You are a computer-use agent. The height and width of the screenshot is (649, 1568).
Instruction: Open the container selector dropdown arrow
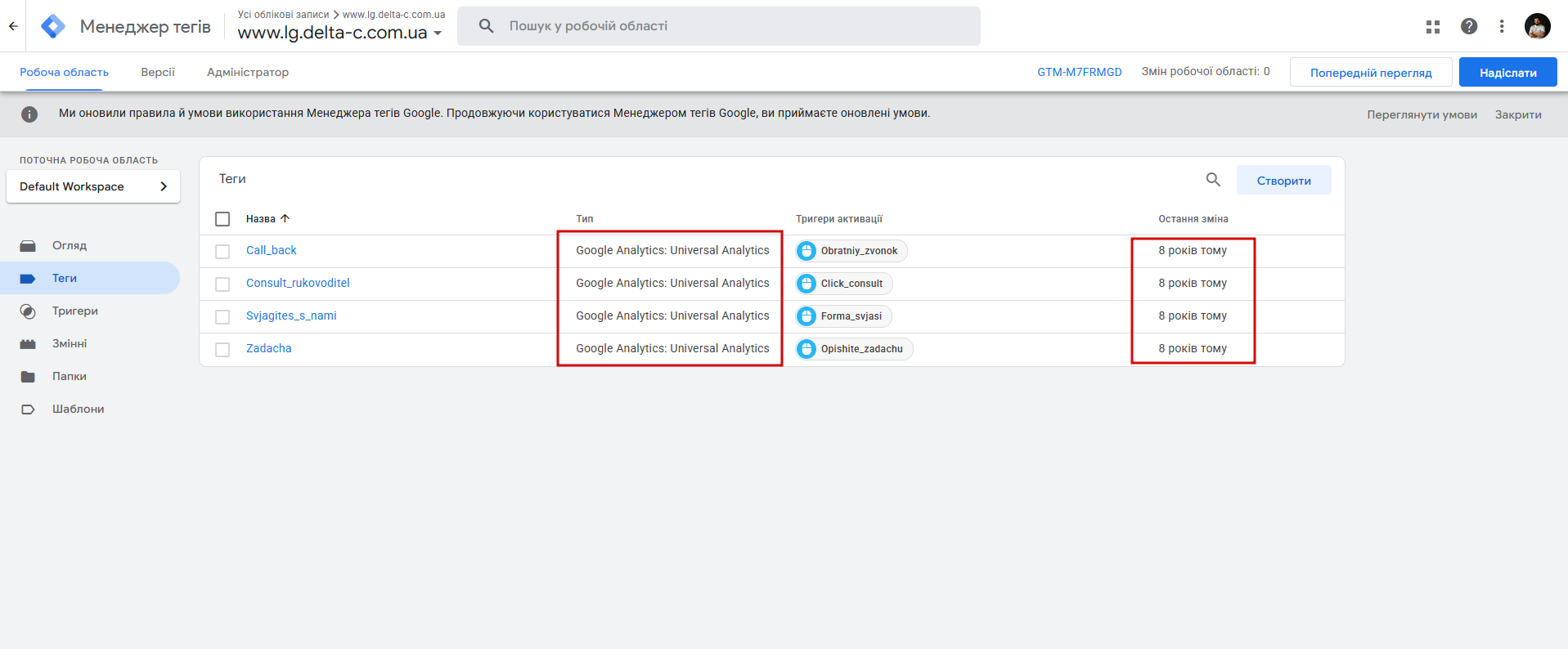point(438,34)
